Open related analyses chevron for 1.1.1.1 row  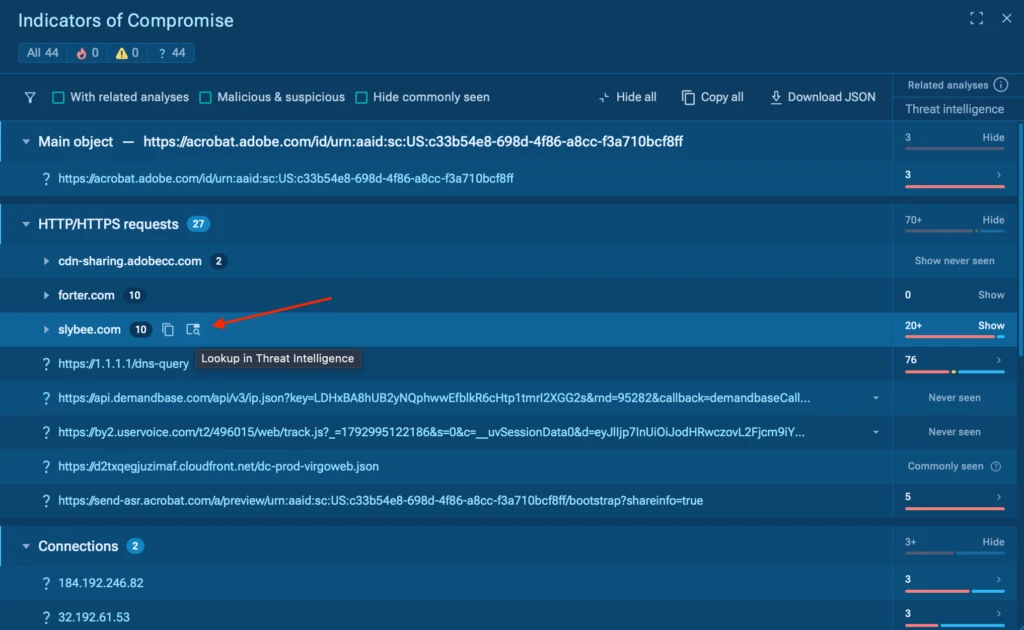coord(999,360)
